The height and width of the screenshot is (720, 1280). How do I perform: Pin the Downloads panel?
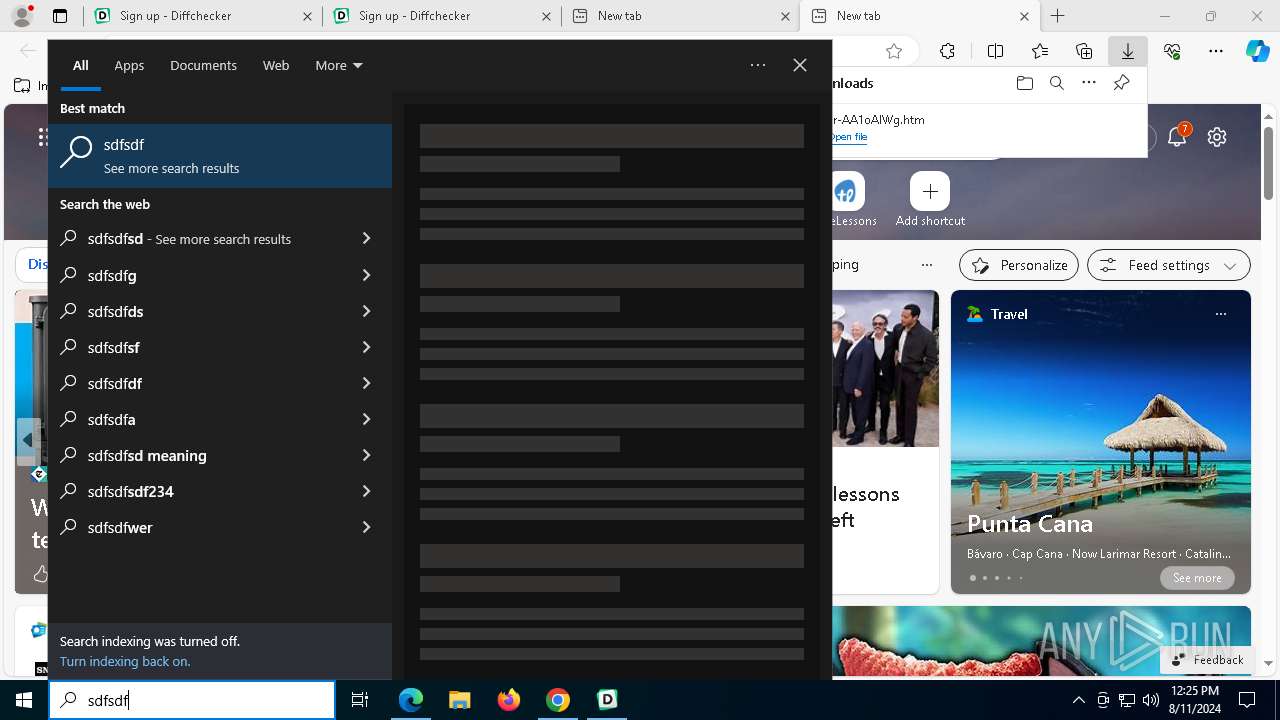coord(1121,83)
